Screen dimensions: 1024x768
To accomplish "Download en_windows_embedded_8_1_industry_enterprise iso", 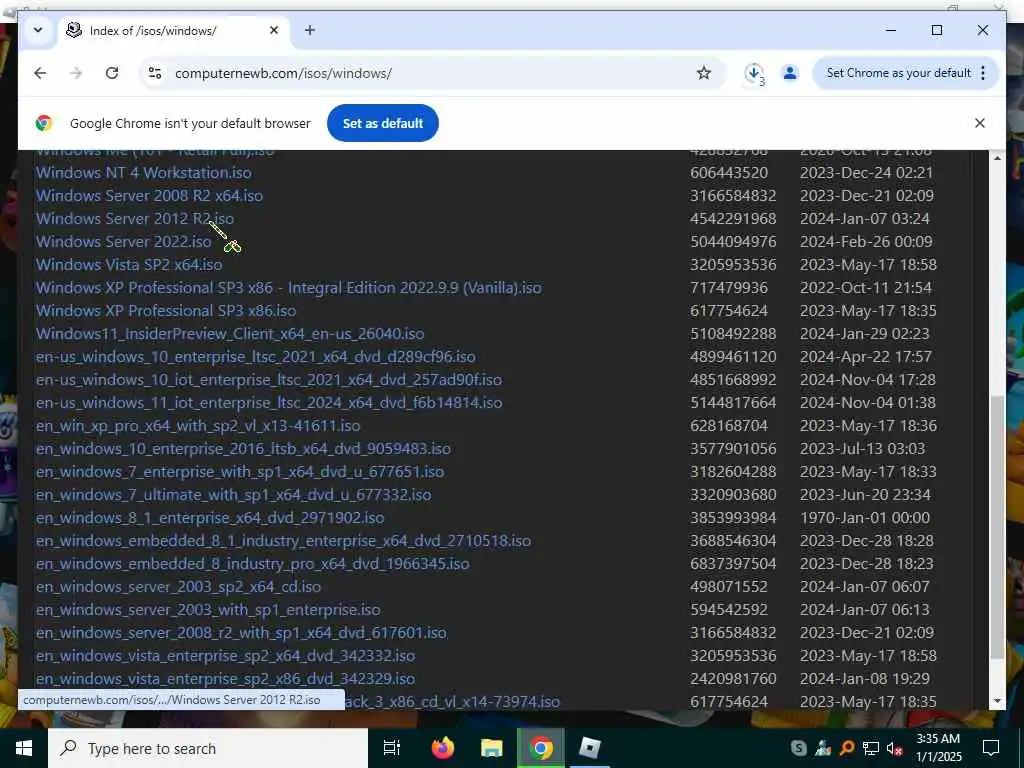I will tap(283, 541).
